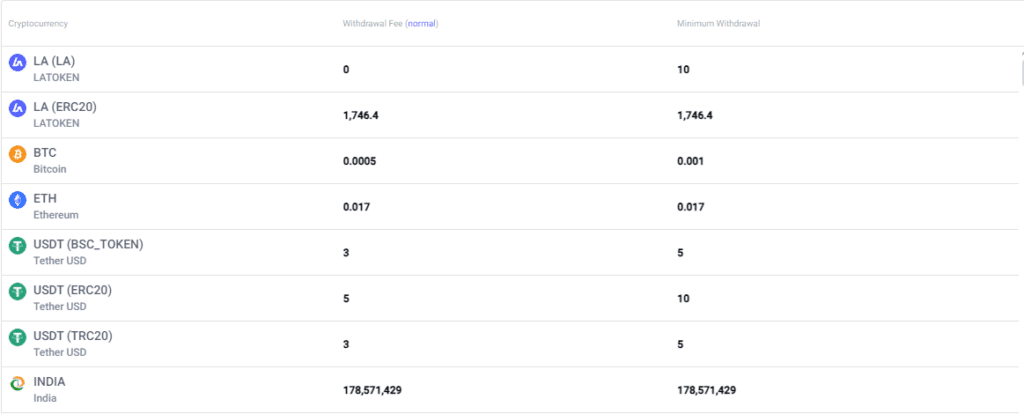Image resolution: width=1024 pixels, height=414 pixels.
Task: Click the USDT (BSC_TOKEN) minimum withdrawal 5
Action: point(680,253)
